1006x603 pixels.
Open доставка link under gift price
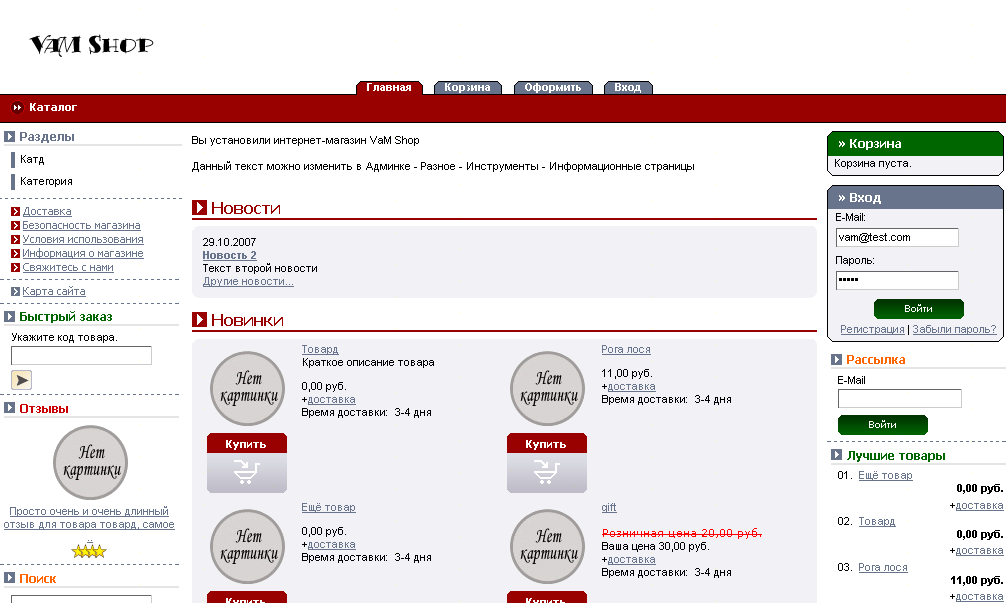pyautogui.click(x=631, y=559)
